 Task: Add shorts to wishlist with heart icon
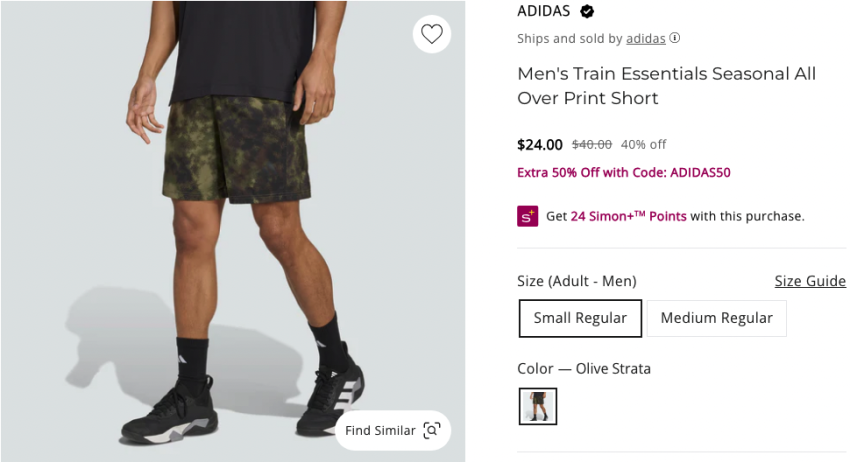click(431, 34)
